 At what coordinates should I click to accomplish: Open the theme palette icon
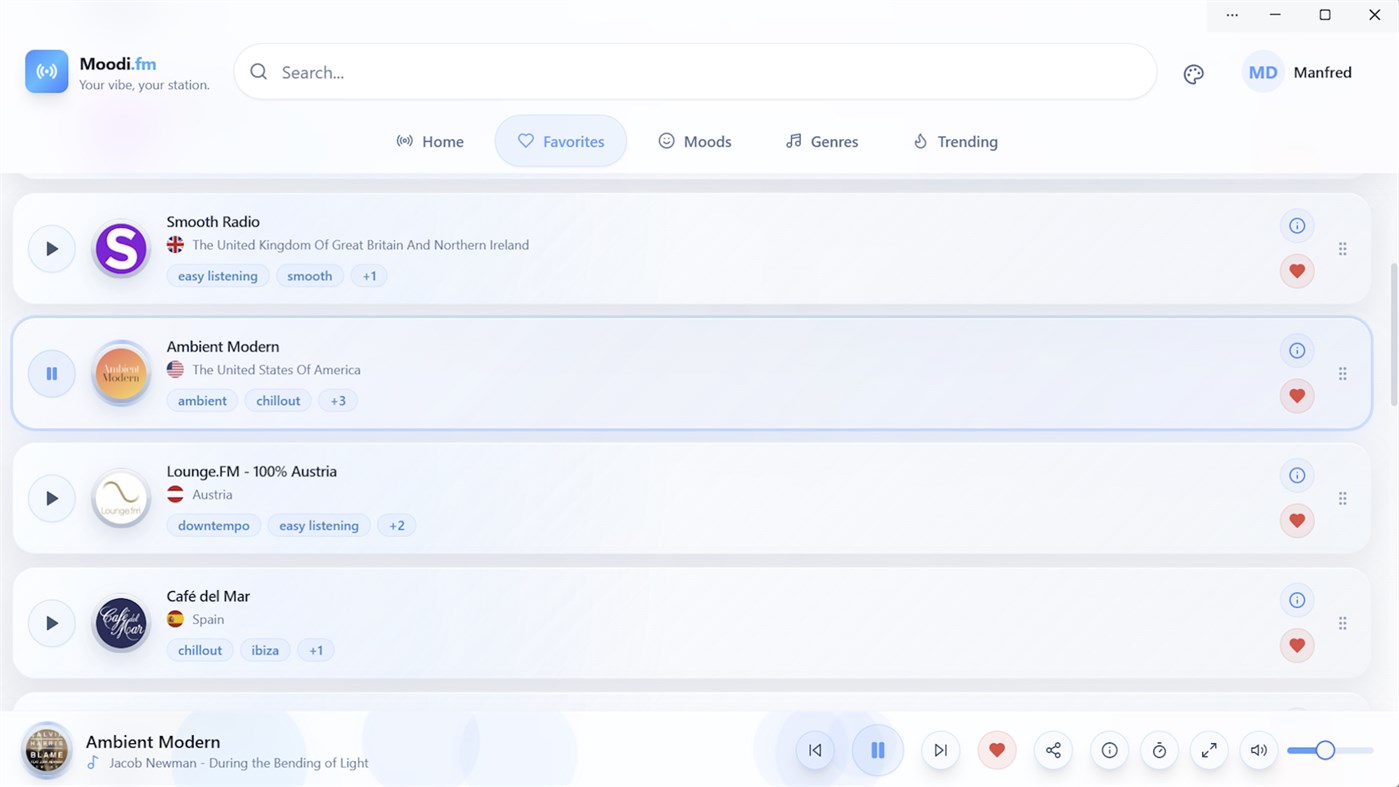coord(1193,73)
